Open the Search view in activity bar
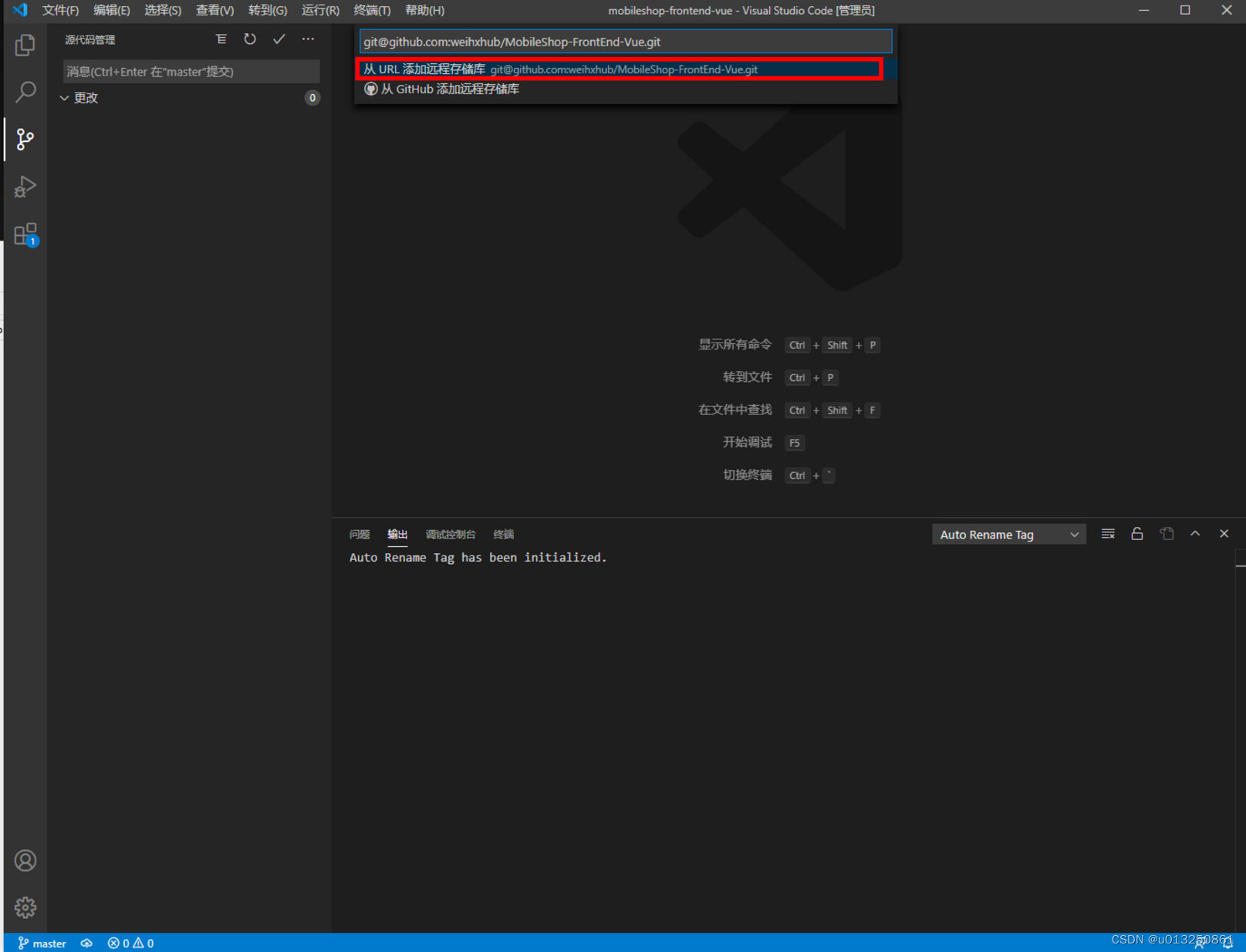 point(25,93)
